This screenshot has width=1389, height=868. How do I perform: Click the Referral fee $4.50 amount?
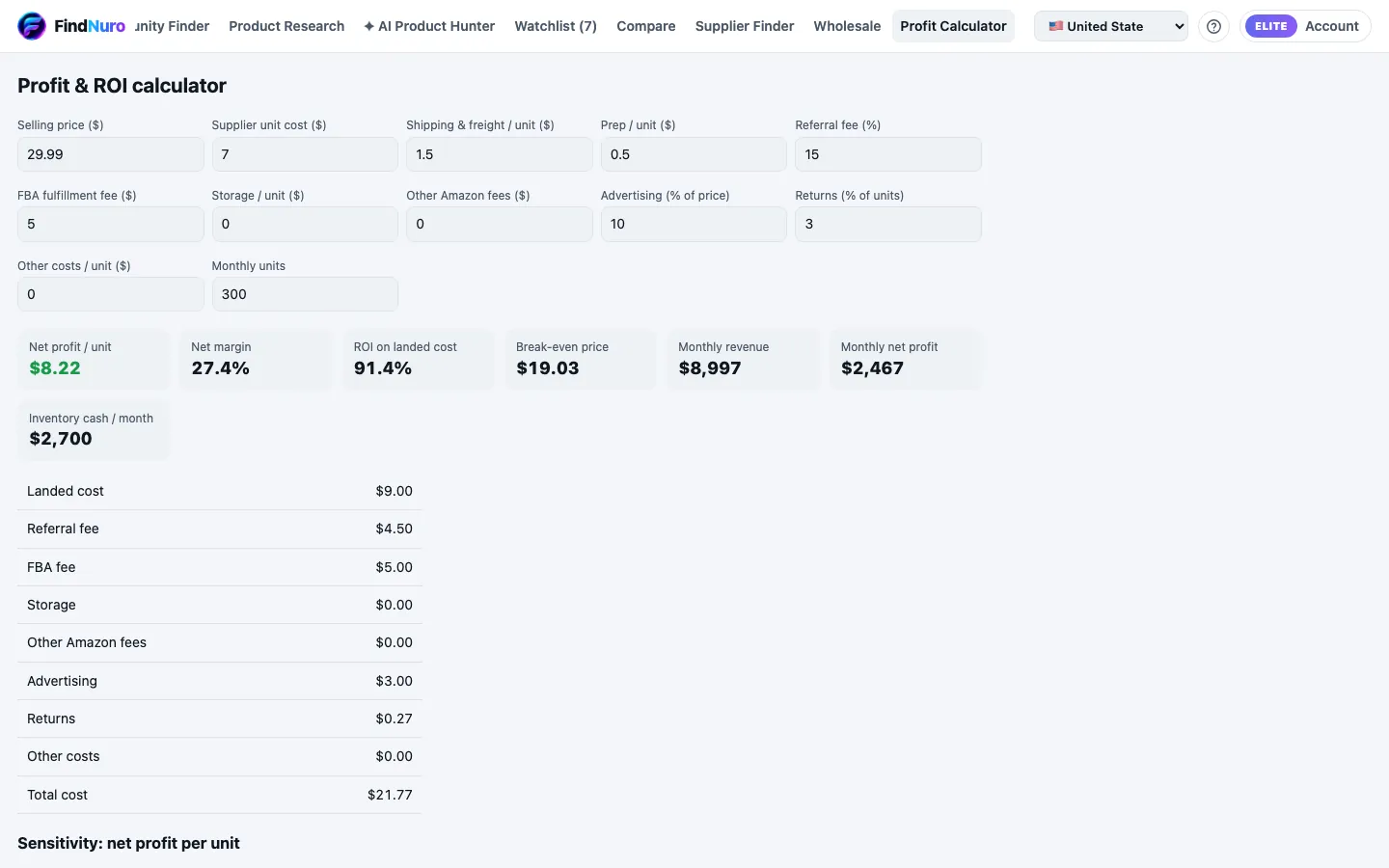pyautogui.click(x=394, y=529)
